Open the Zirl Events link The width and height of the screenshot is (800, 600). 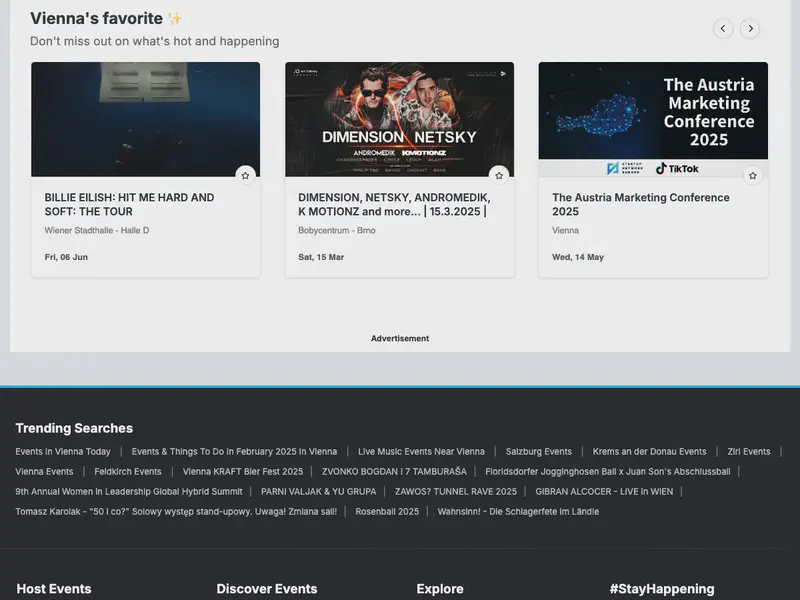pyautogui.click(x=749, y=452)
